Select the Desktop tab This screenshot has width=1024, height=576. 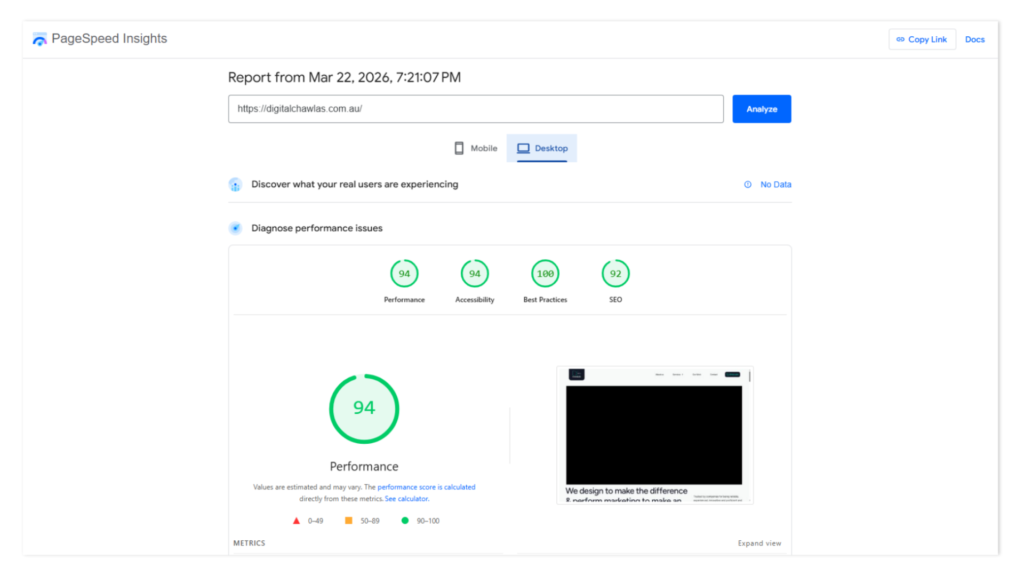click(541, 148)
